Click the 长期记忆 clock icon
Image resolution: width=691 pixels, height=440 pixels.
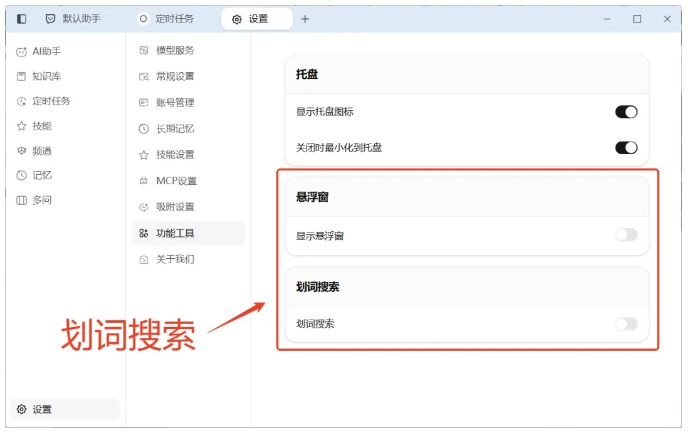(x=144, y=129)
